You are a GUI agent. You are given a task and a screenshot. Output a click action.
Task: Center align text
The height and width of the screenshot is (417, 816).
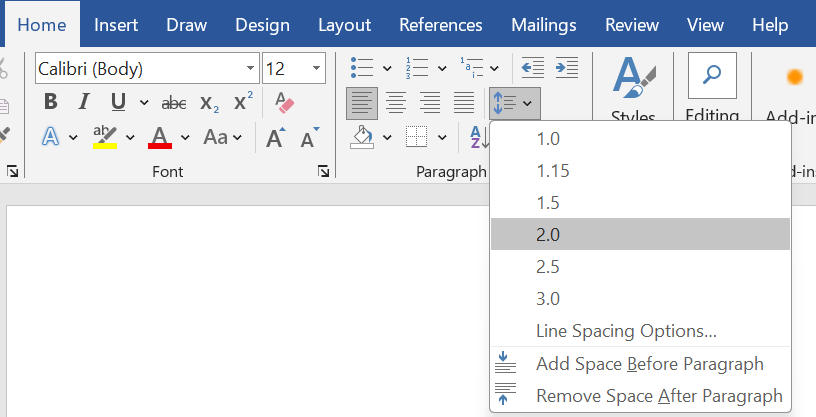click(x=396, y=103)
